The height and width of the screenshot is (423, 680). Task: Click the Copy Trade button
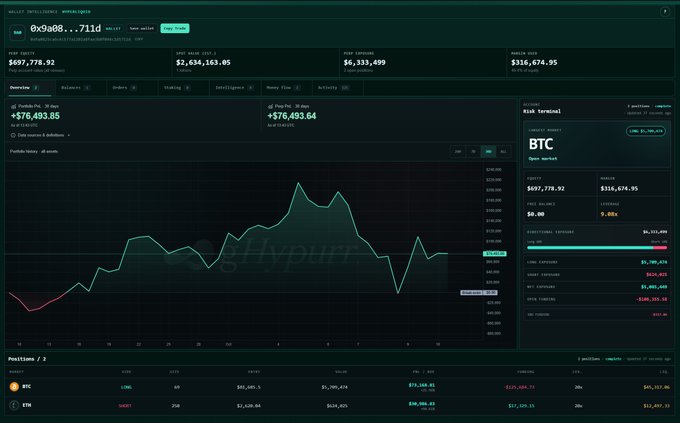point(175,28)
